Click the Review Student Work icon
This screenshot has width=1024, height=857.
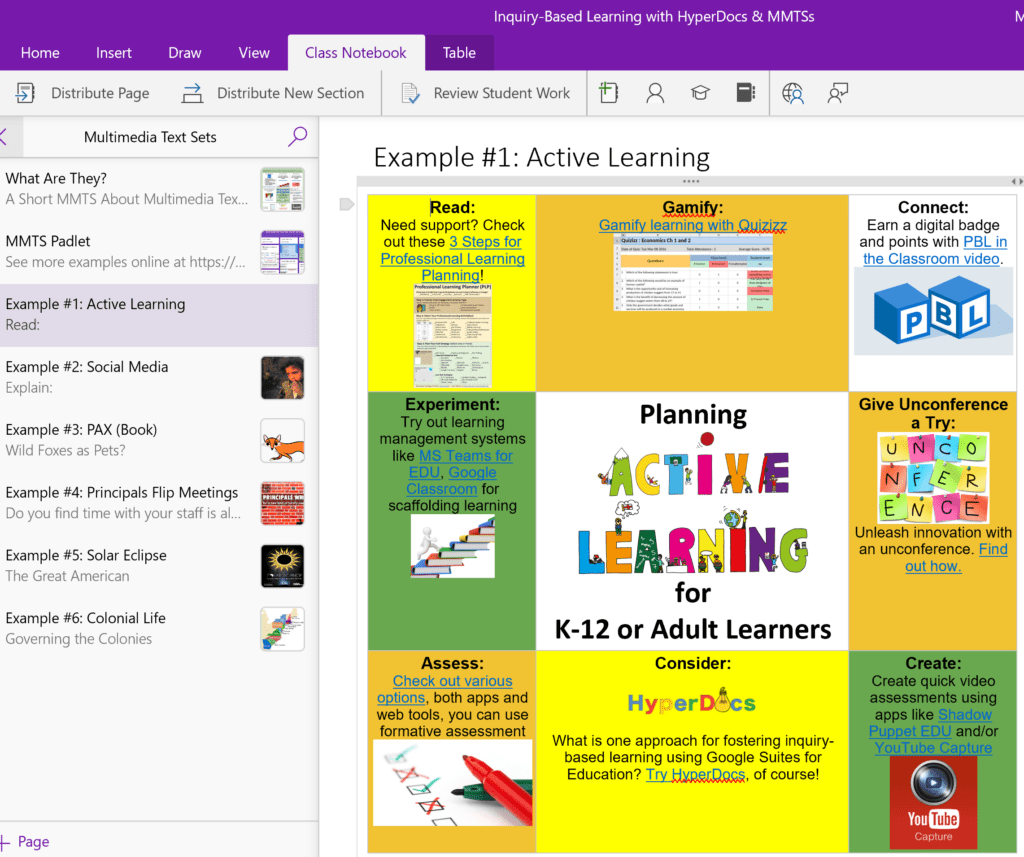click(x=410, y=93)
